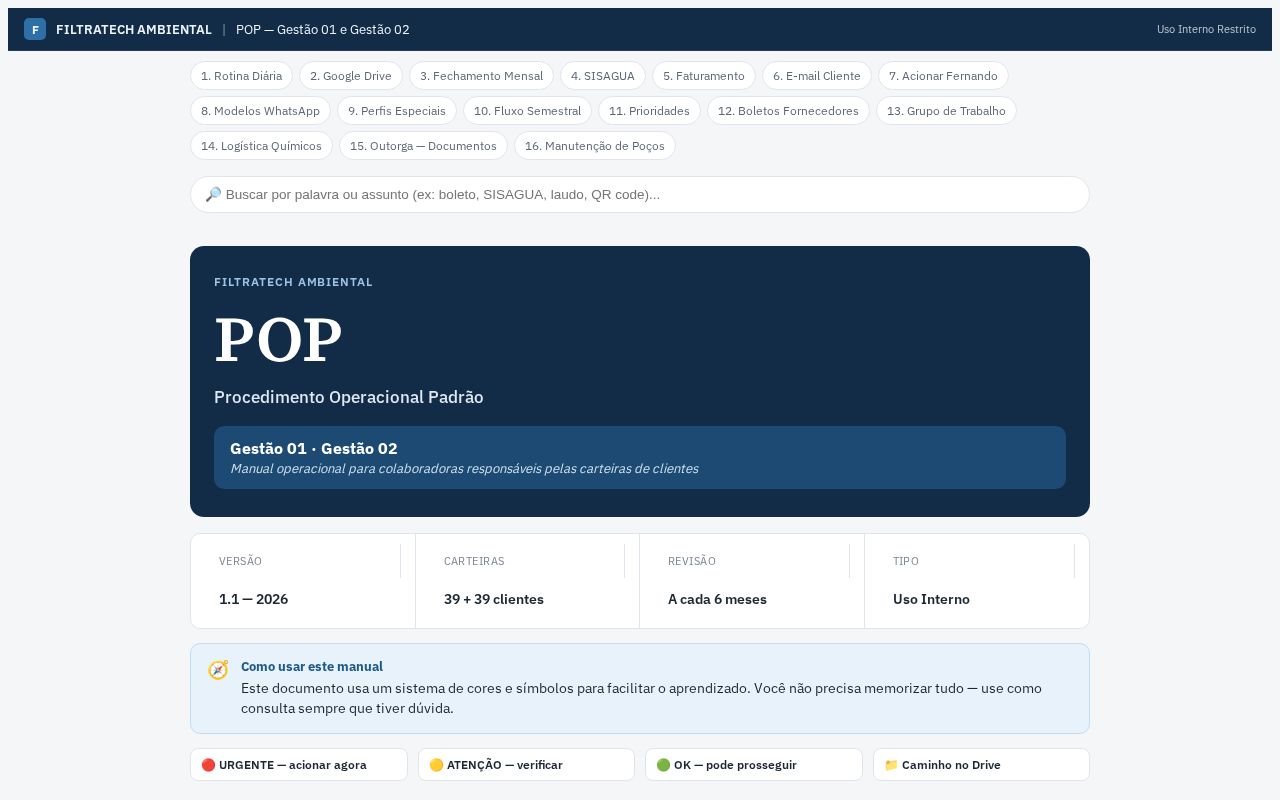Click the large POP title
Image resolution: width=1280 pixels, height=800 pixels.
pos(278,340)
